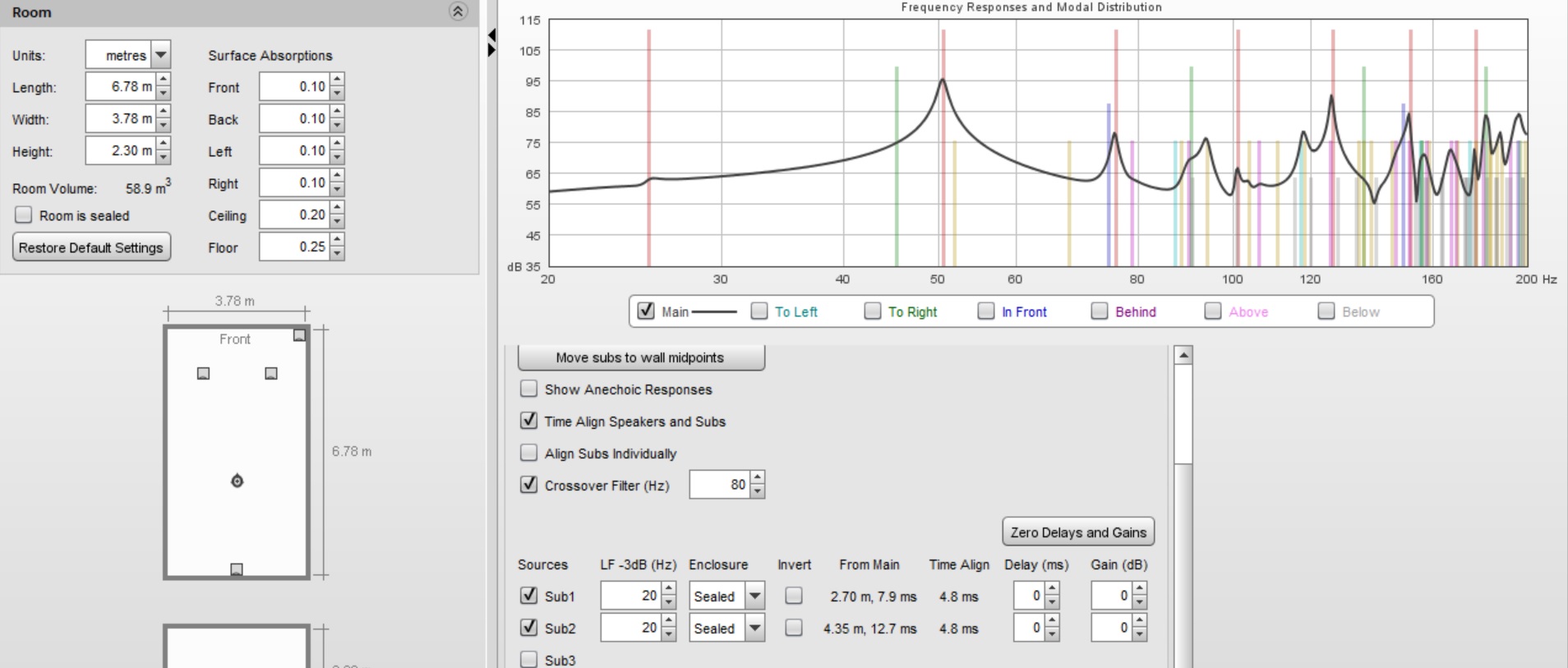Increase Ceiling surface absorption
This screenshot has width=1568, height=668.
point(337,208)
